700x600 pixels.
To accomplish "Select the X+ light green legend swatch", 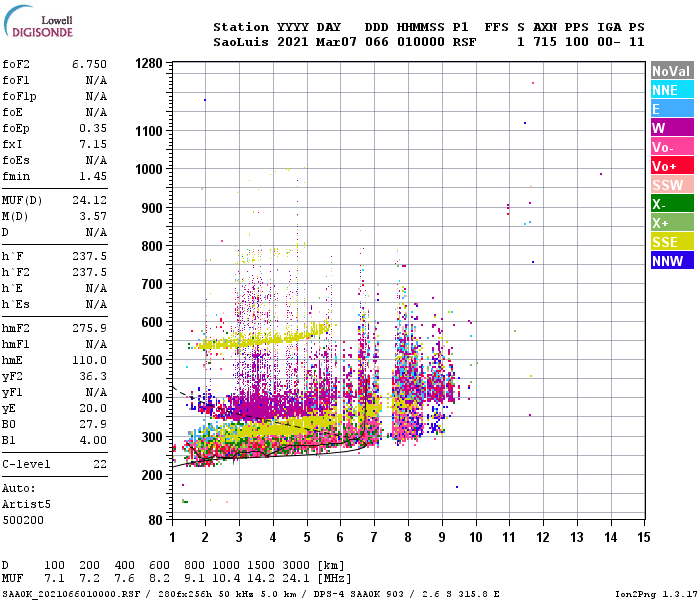I will pyautogui.click(x=672, y=223).
